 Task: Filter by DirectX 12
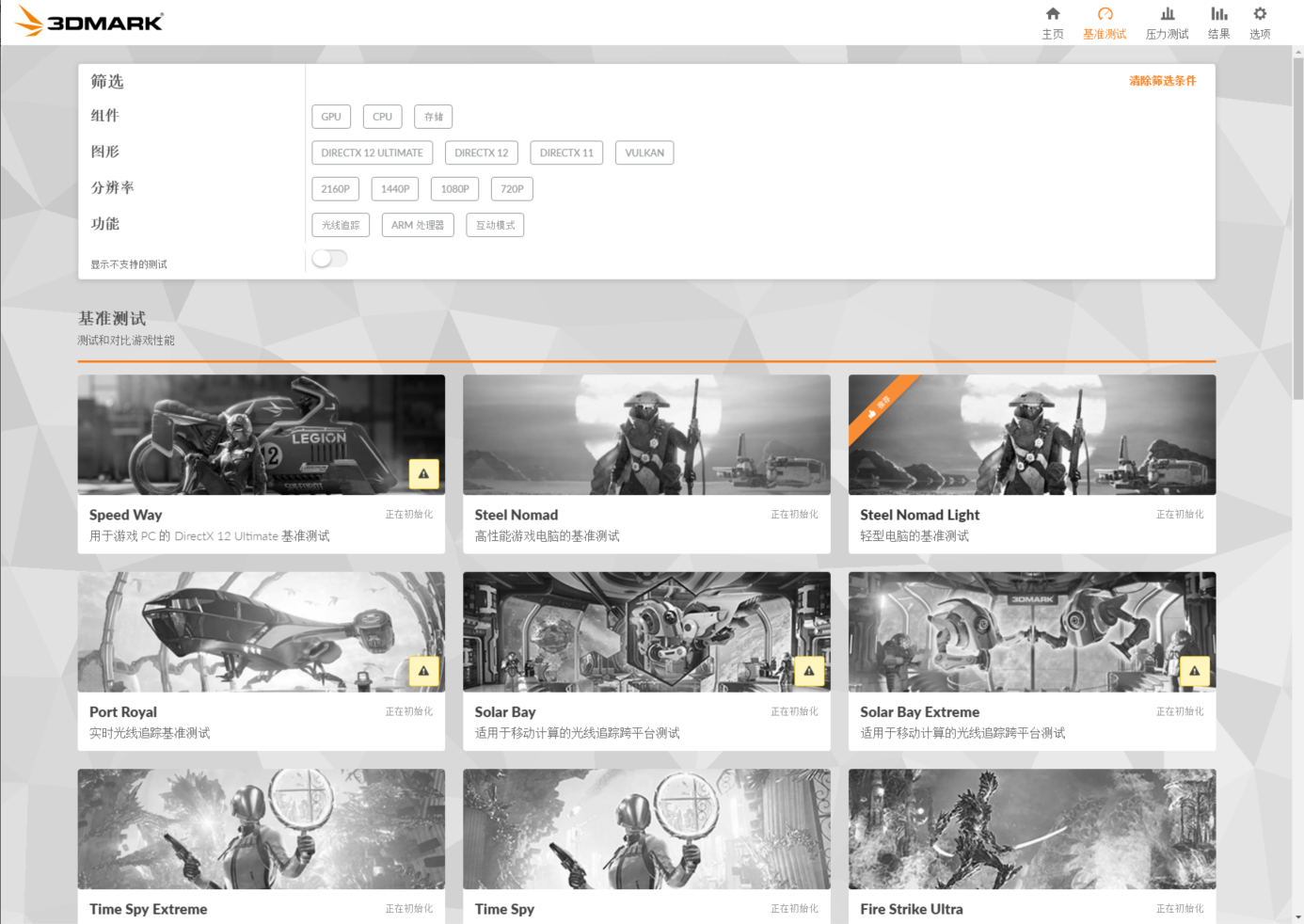pyautogui.click(x=482, y=152)
